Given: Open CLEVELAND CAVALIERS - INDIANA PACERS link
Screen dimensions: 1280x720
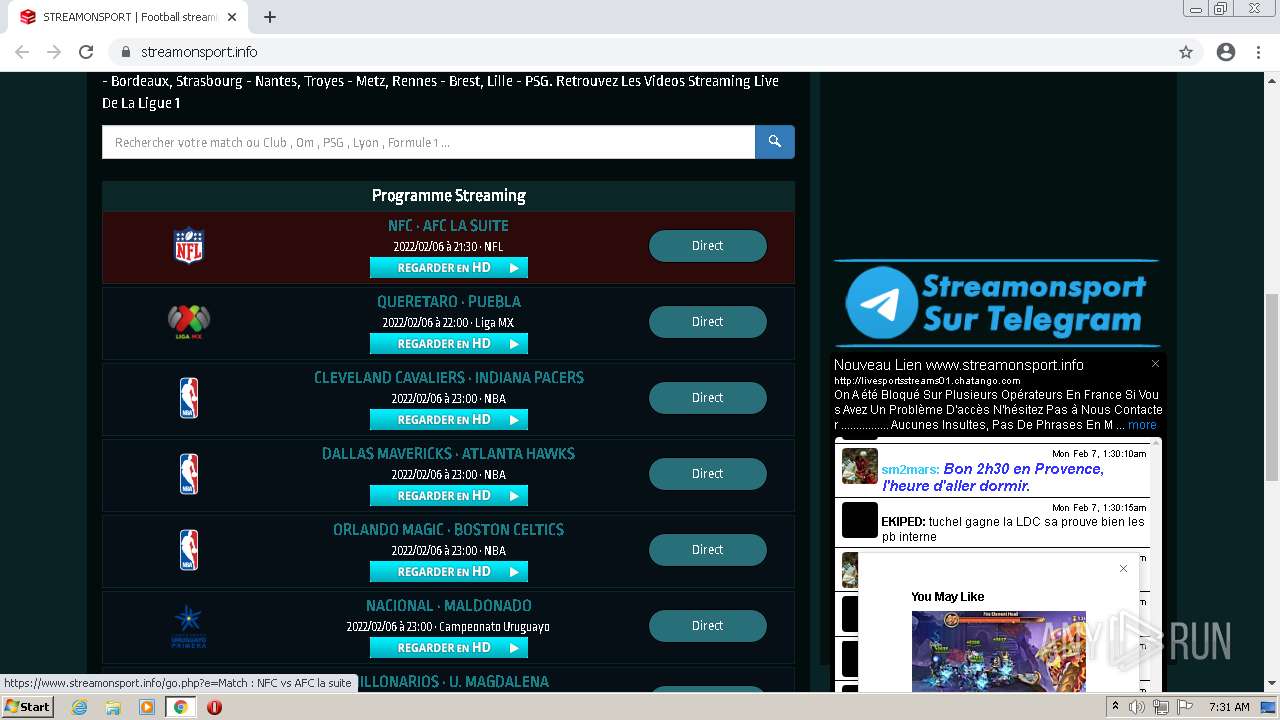Looking at the screenshot, I should 449,378.
